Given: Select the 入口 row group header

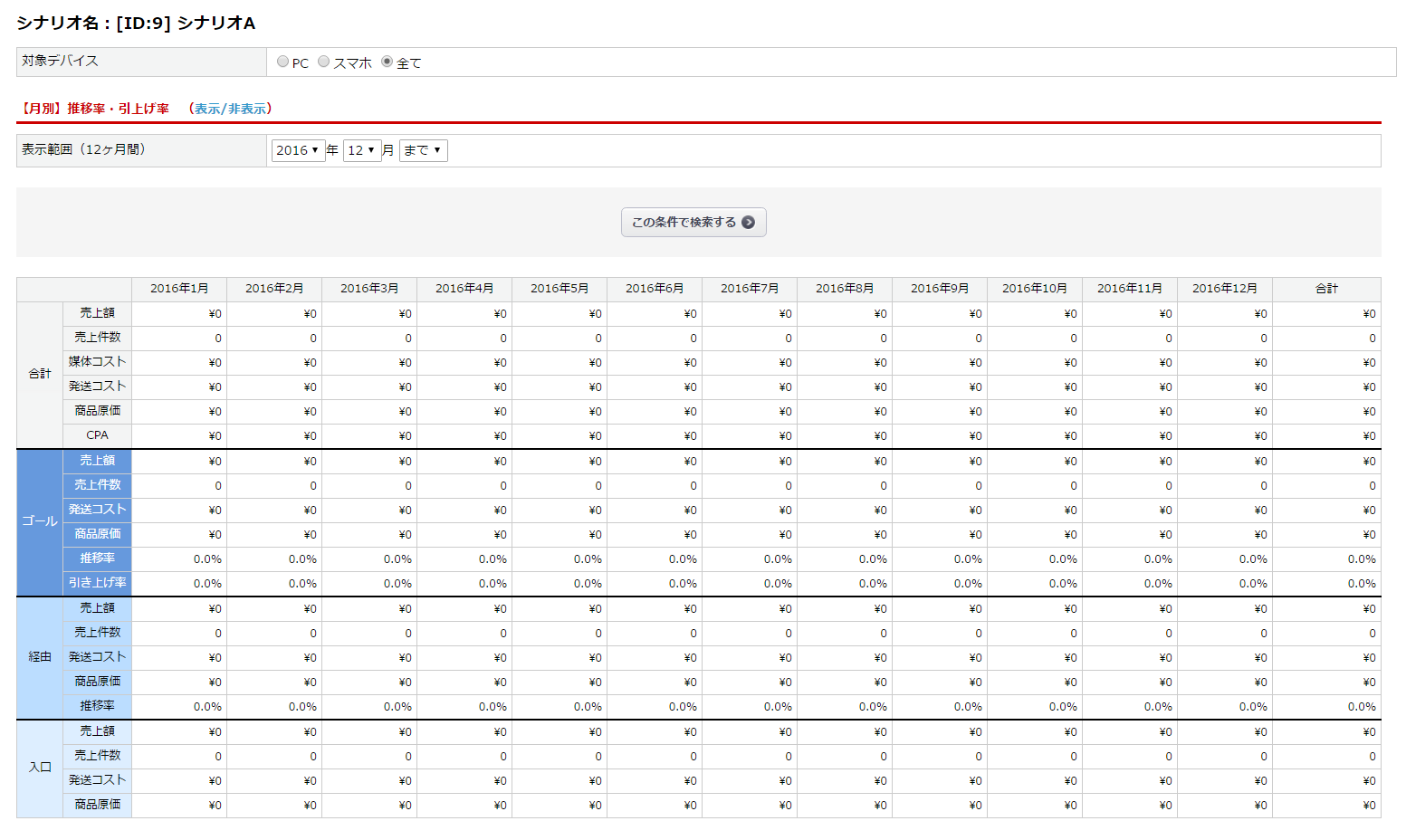Looking at the screenshot, I should (40, 768).
